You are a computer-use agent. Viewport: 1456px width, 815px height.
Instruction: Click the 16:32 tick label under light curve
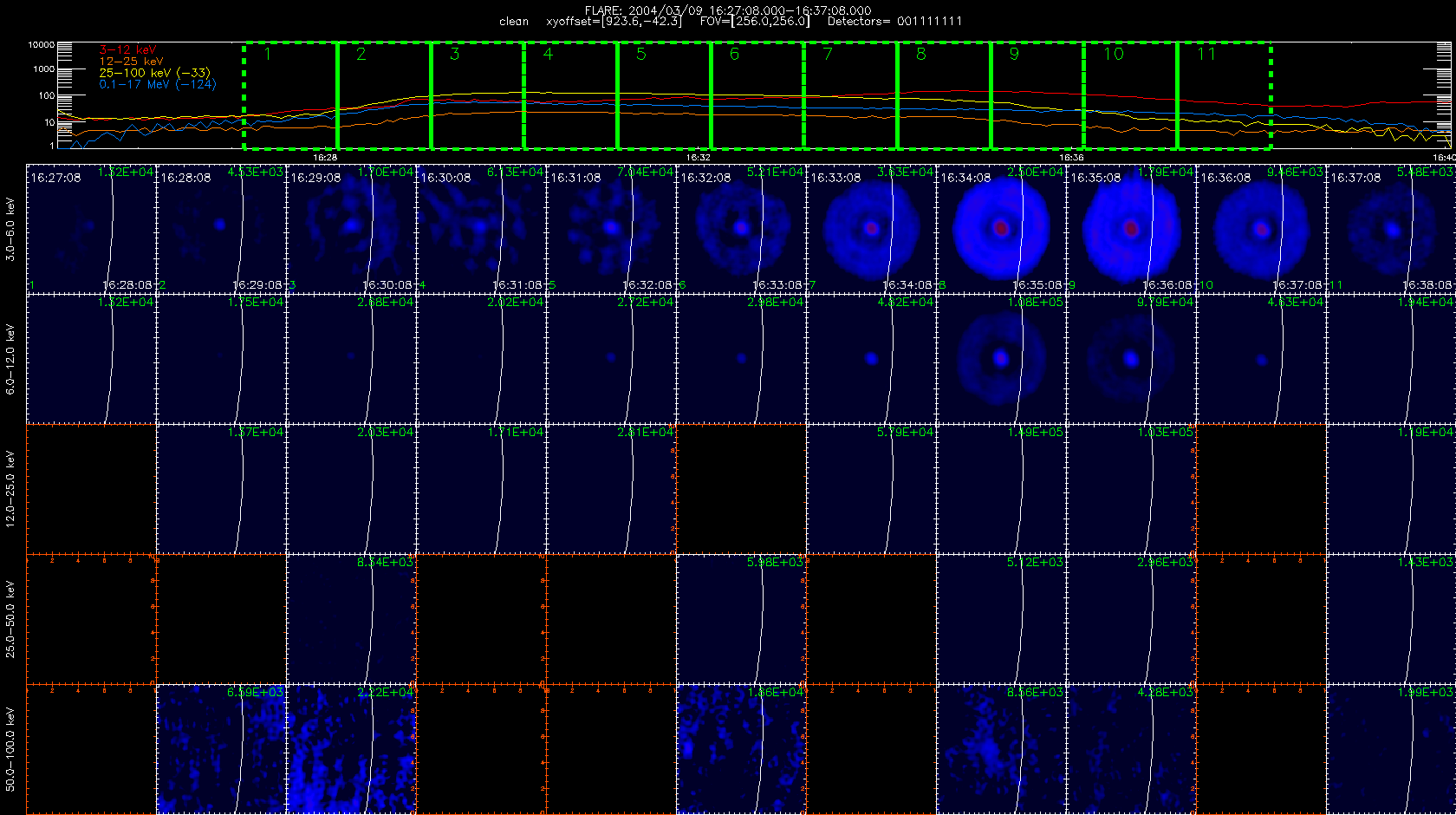pyautogui.click(x=699, y=158)
